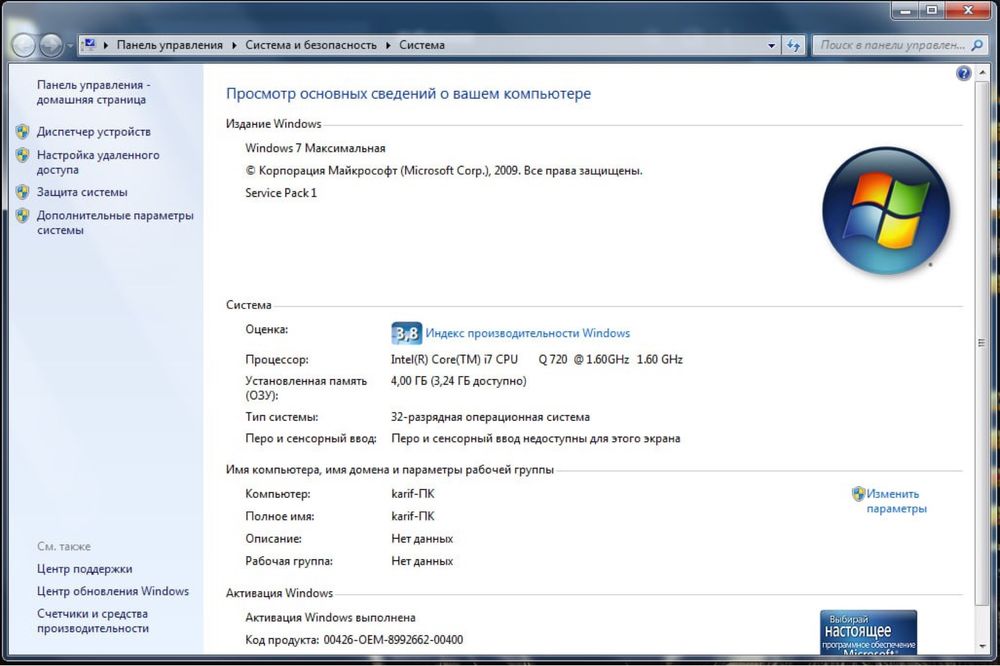
Task: Open recent pages dropdown next to Forward button
Action: [x=70, y=46]
